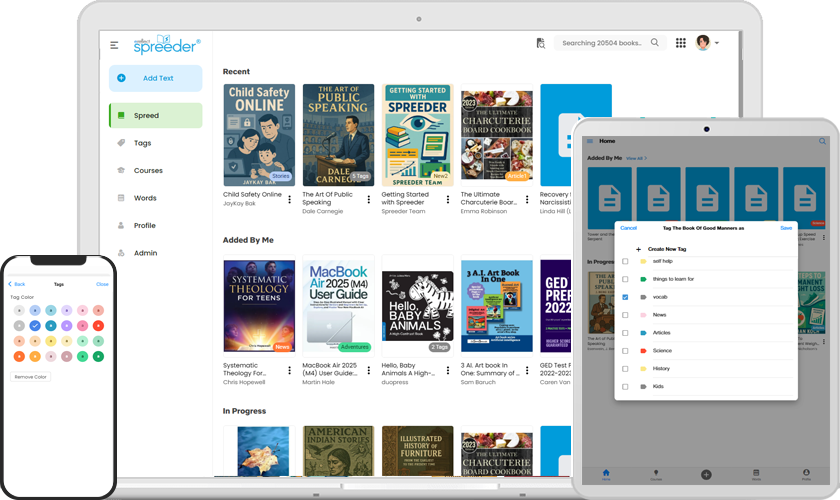Open the options menu for 3 AI. Art book

click(x=527, y=370)
